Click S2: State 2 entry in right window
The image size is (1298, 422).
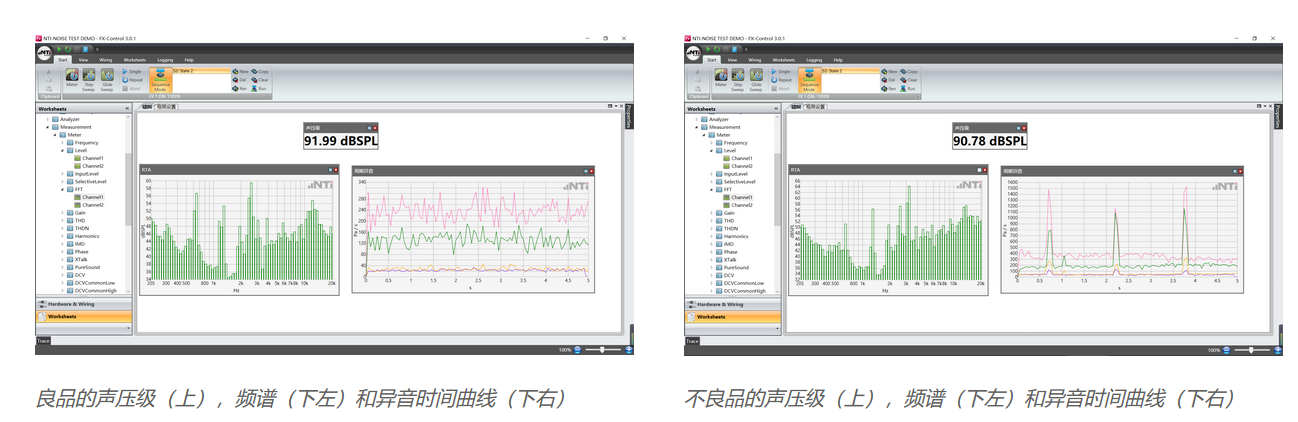849,71
